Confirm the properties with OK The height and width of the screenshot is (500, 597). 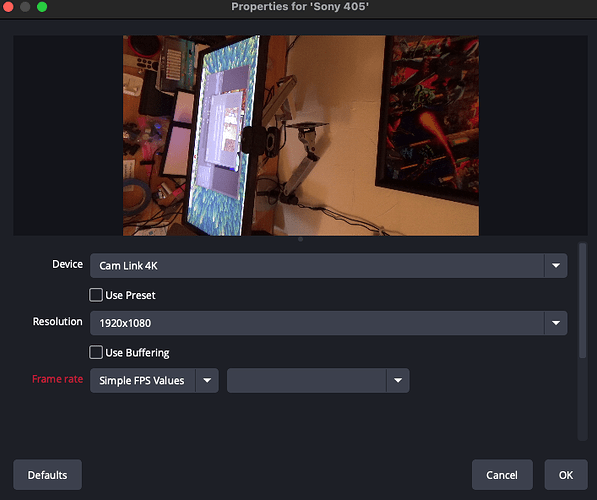566,475
